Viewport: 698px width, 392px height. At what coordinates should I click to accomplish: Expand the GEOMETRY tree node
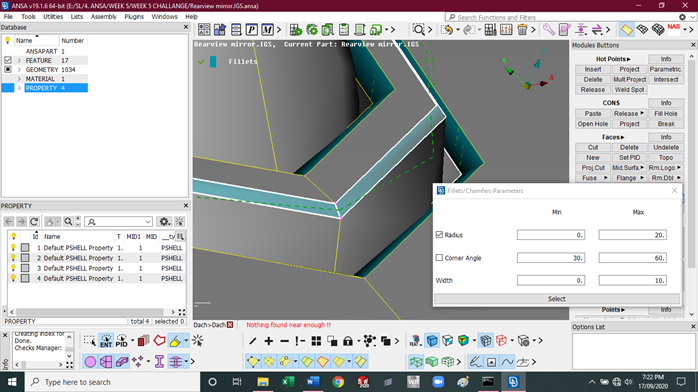pyautogui.click(x=19, y=69)
